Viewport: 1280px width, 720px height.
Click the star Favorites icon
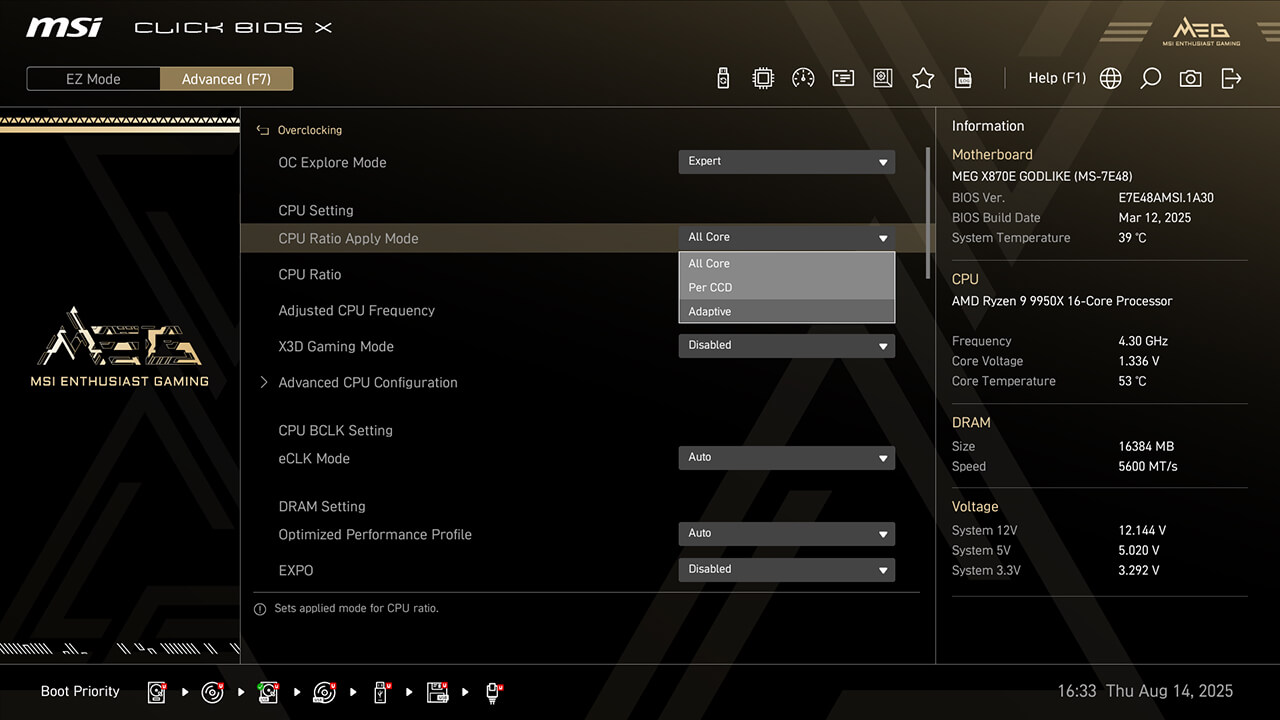923,78
